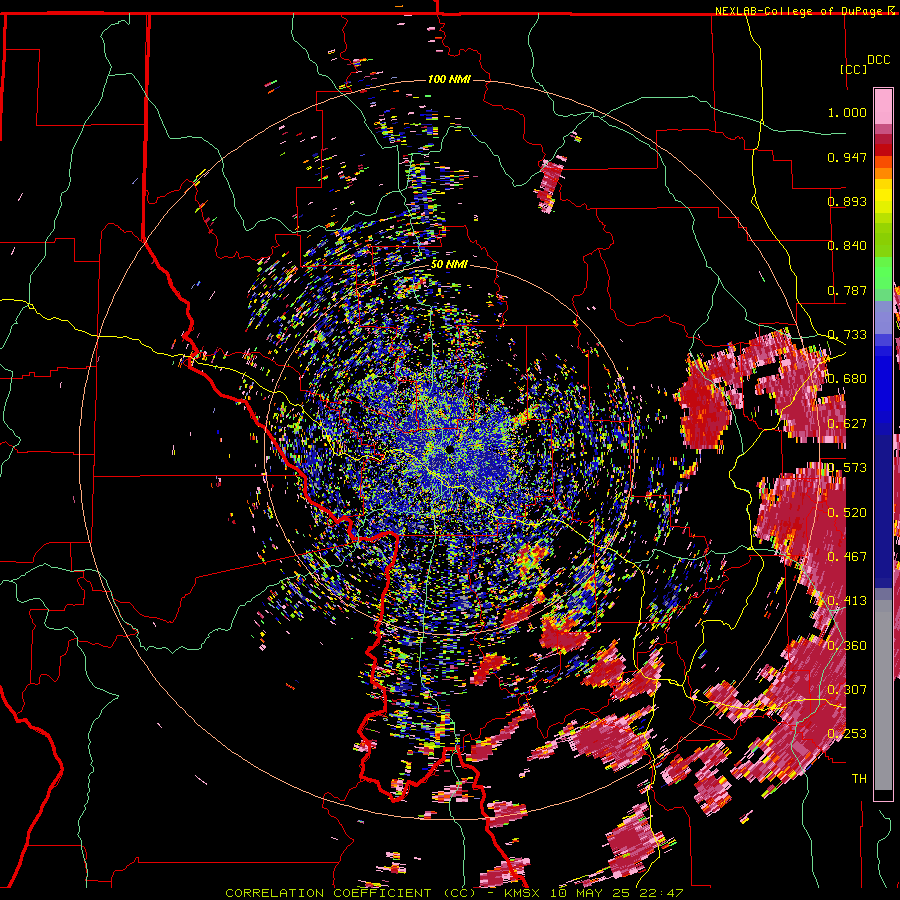Click the DCC label above the color scale

878,60
